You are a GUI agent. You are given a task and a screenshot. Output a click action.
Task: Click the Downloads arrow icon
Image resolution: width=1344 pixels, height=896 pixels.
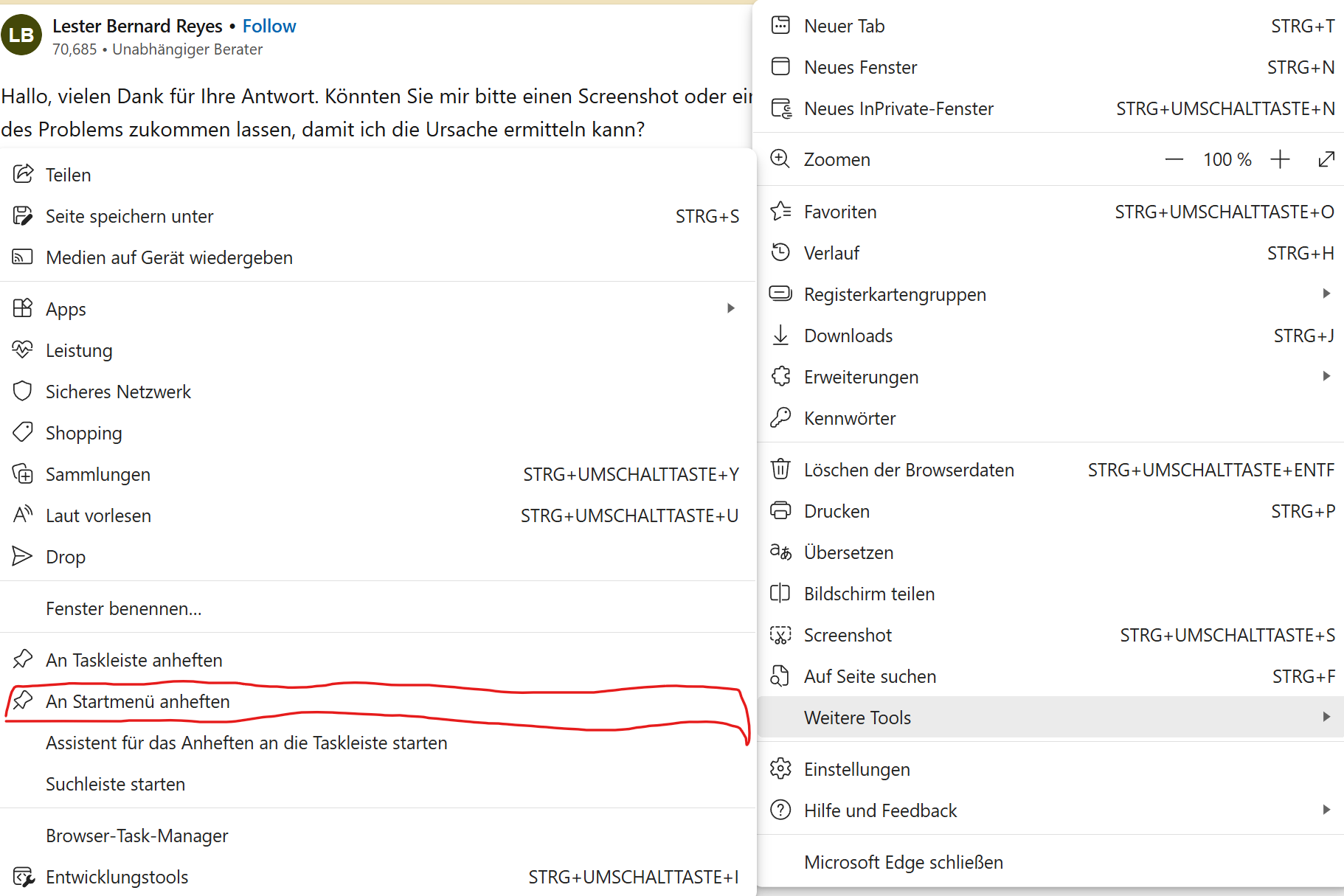coord(780,336)
